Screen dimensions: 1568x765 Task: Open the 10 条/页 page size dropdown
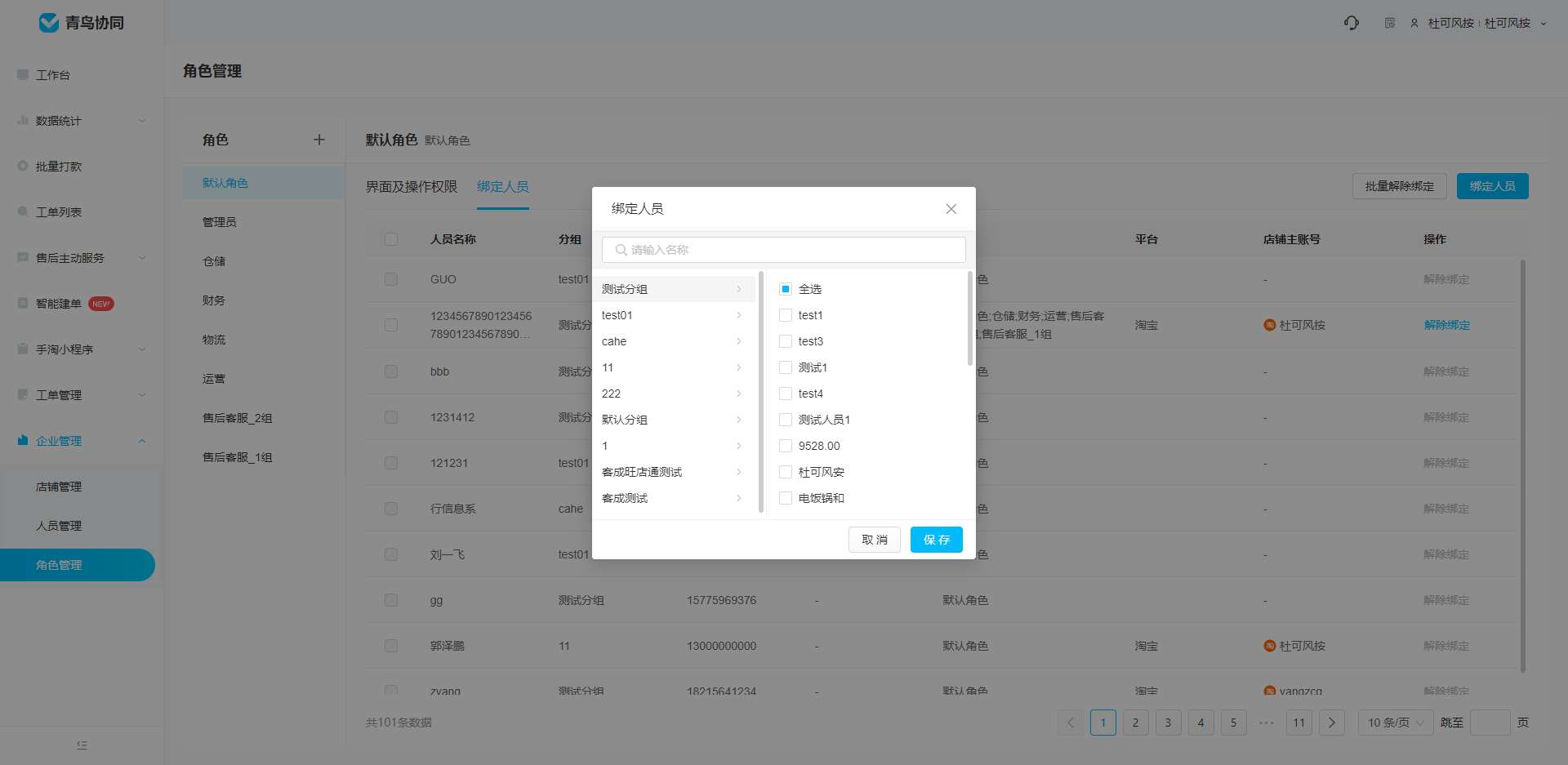[1396, 723]
